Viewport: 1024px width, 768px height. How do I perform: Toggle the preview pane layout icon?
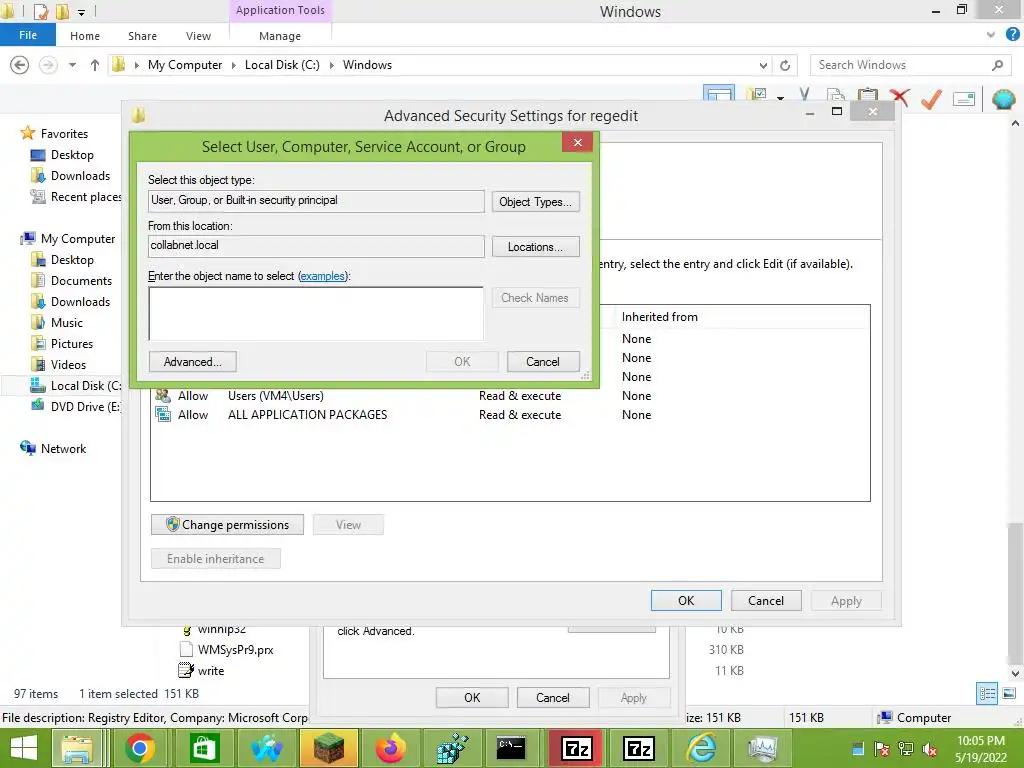click(718, 93)
